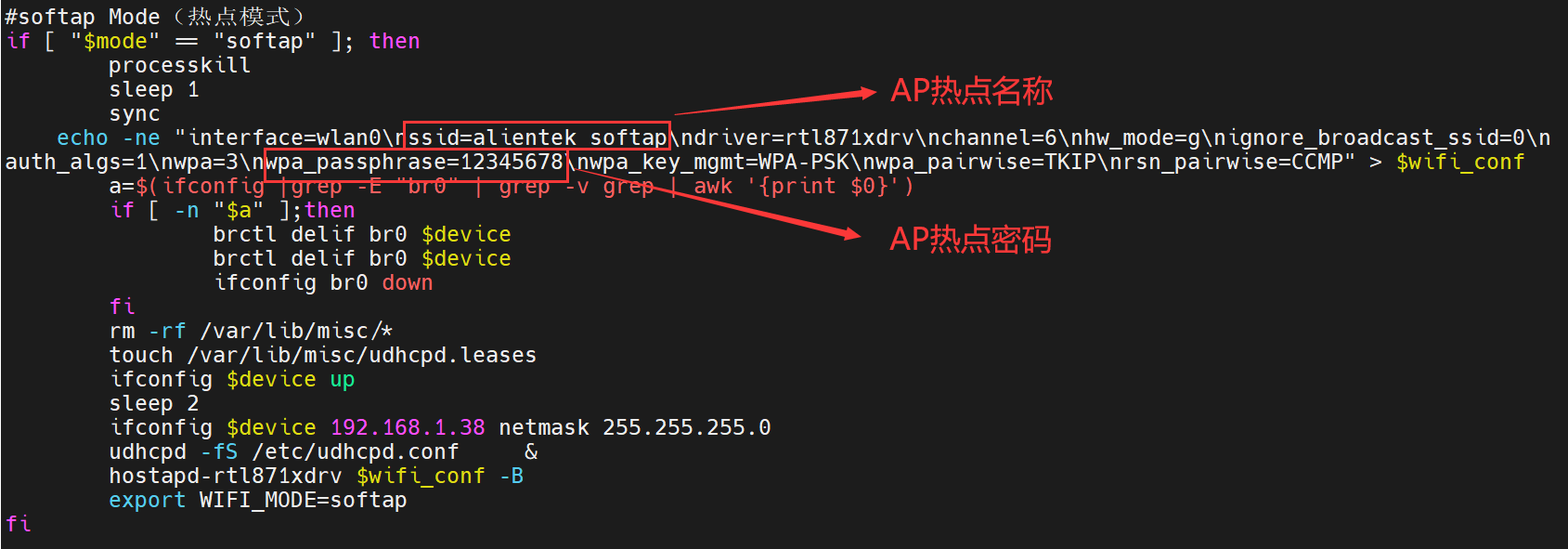The width and height of the screenshot is (1568, 549).
Task: Click the 'AP热点密码' annotation label
Action: click(x=970, y=240)
